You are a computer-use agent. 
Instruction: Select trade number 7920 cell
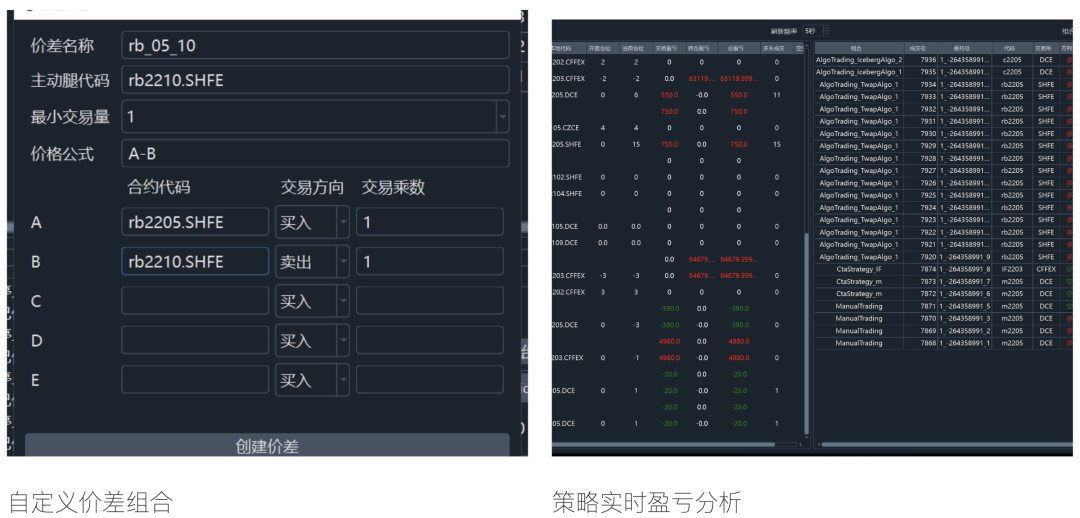coord(921,257)
